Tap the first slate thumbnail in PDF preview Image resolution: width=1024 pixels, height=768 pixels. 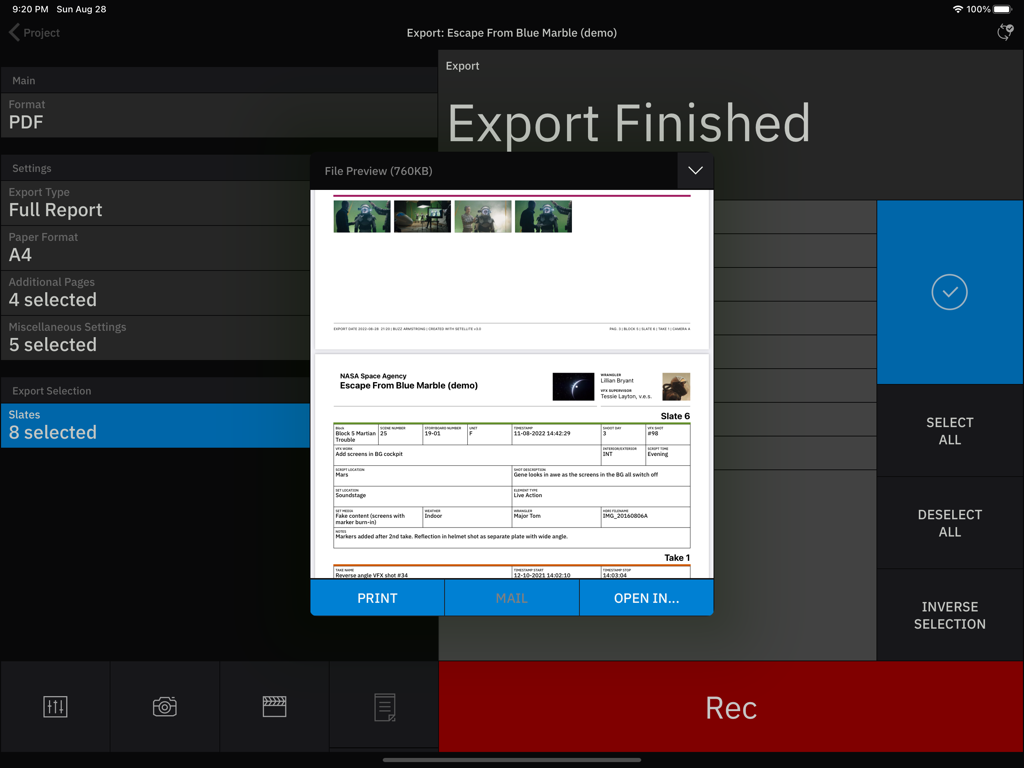click(x=361, y=215)
